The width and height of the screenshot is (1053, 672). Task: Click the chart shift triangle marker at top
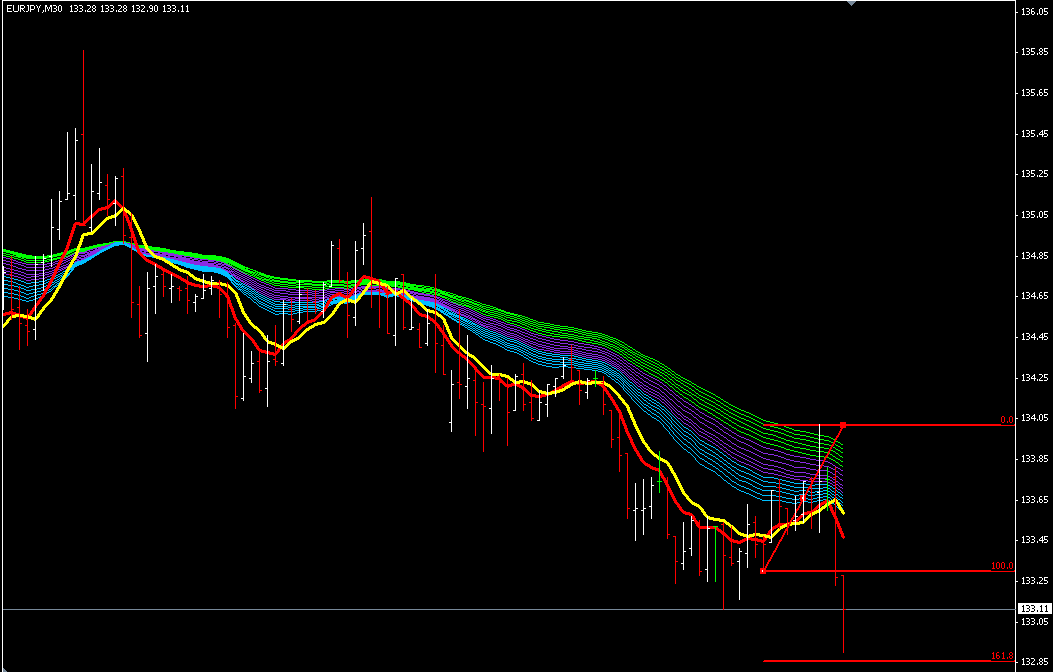pyautogui.click(x=852, y=3)
